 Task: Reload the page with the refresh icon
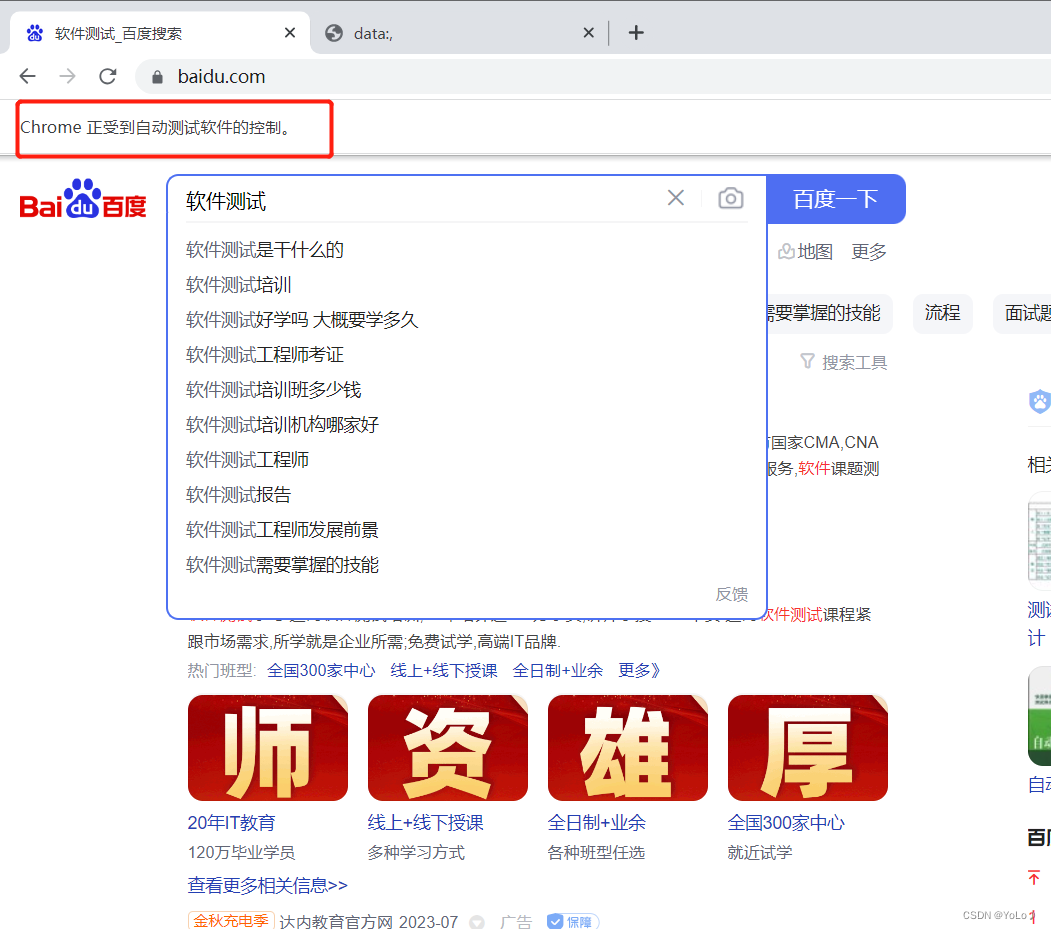coord(108,76)
